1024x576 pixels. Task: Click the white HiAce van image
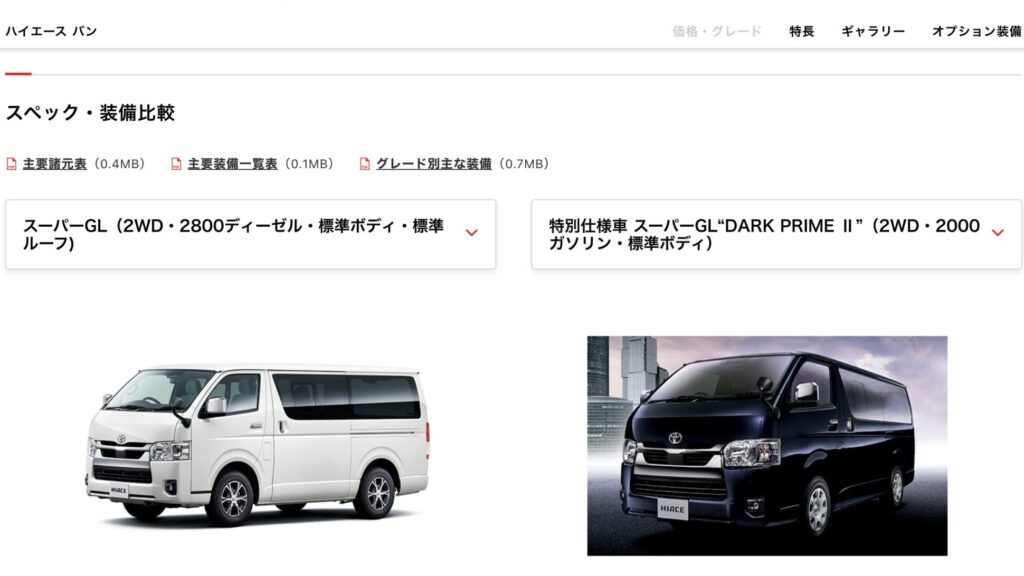coord(258,445)
